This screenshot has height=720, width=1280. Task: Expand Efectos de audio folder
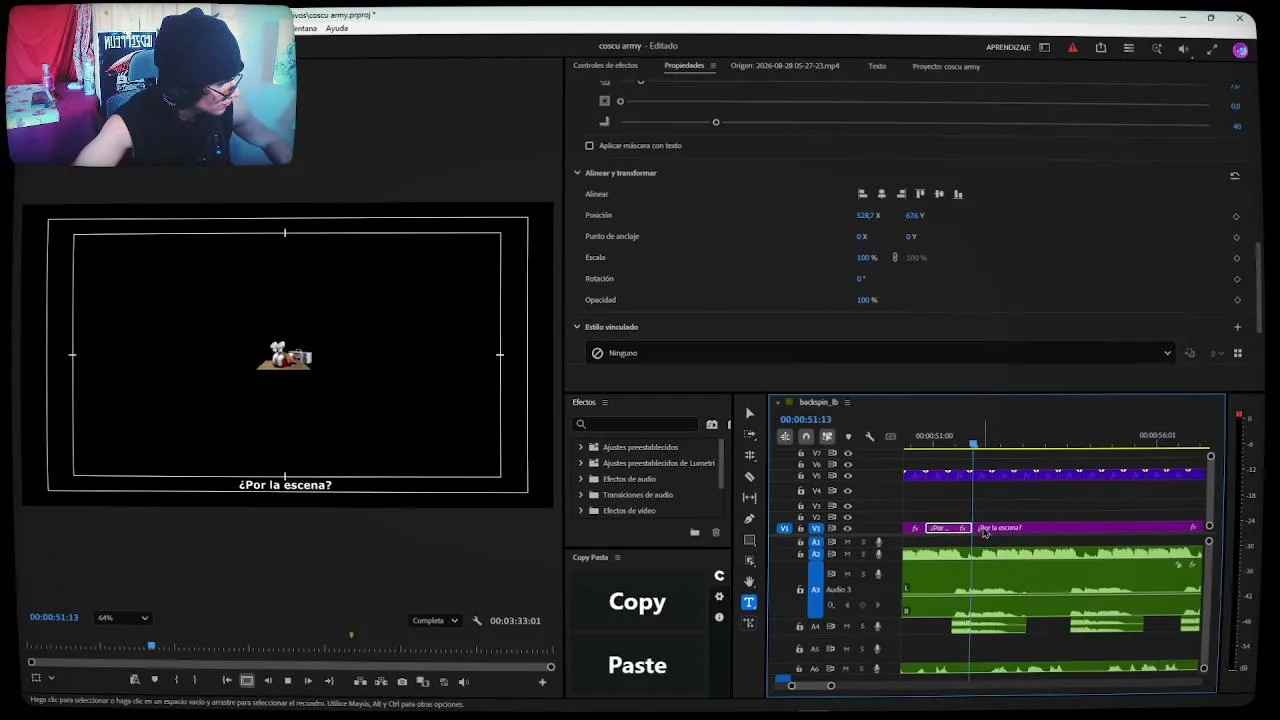tap(581, 479)
